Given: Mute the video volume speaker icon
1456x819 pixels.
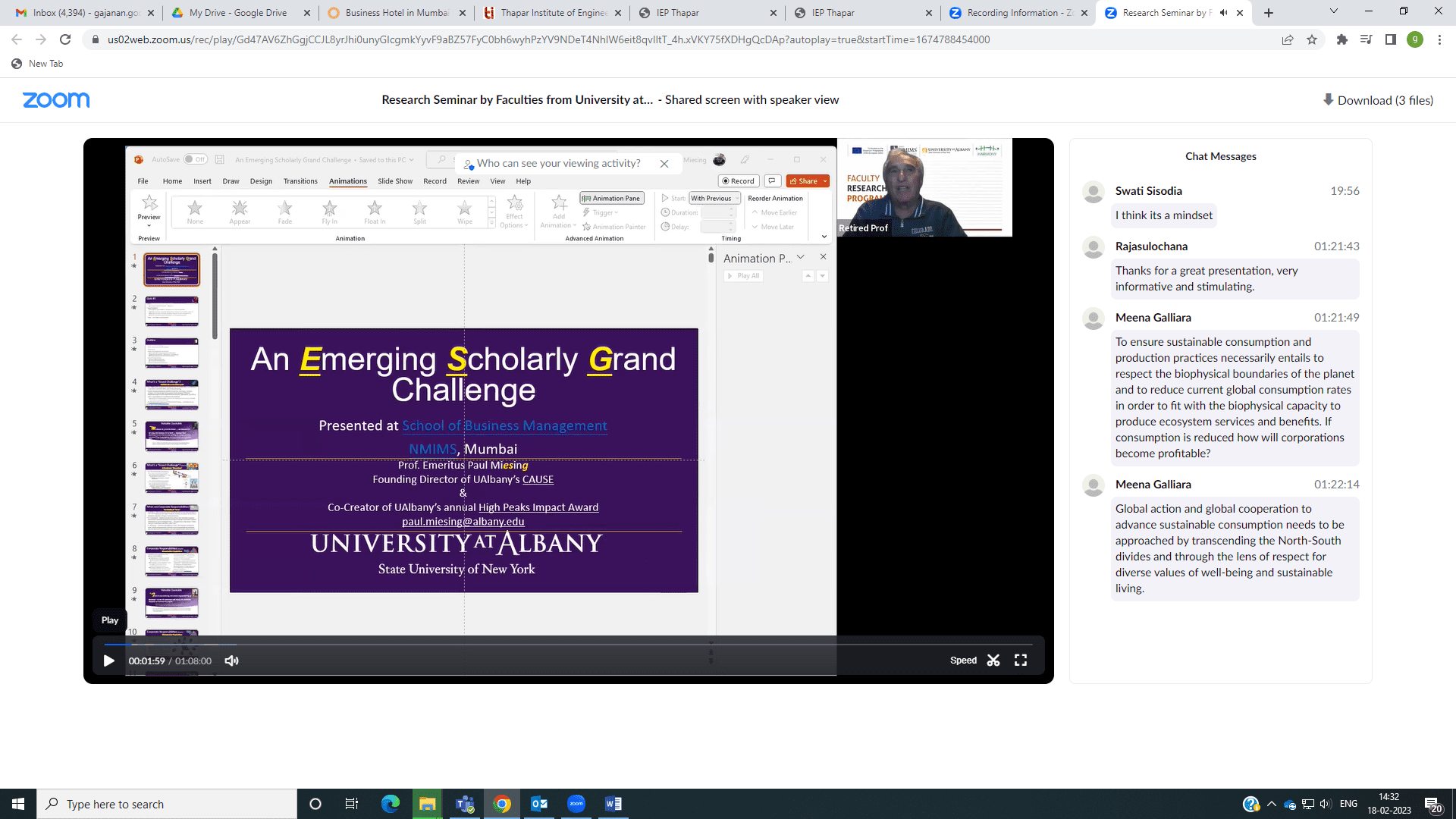Looking at the screenshot, I should [232, 661].
